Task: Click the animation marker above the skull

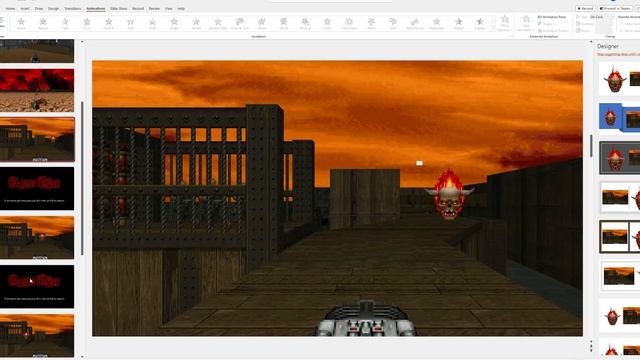Action: [419, 163]
